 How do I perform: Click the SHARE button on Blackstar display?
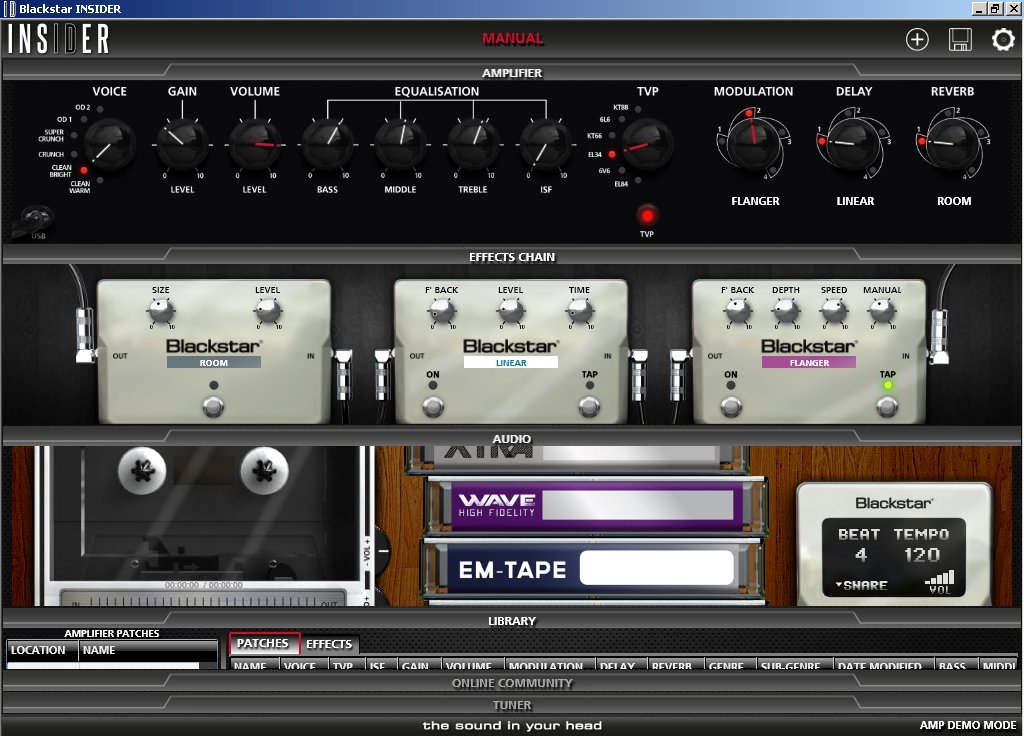[861, 586]
